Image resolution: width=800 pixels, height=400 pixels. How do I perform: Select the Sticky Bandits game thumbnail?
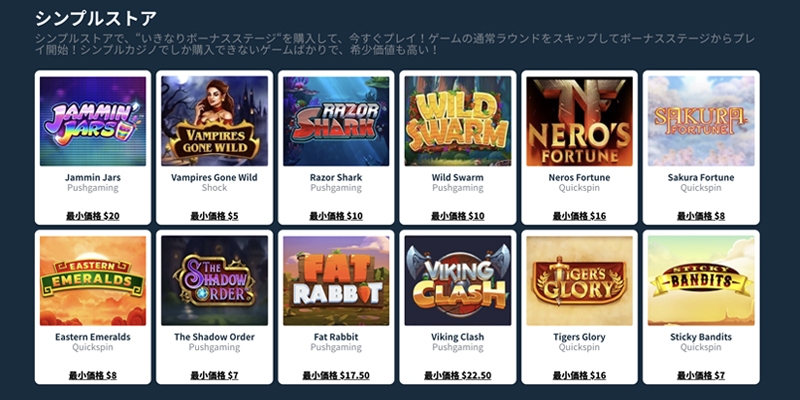click(x=701, y=281)
